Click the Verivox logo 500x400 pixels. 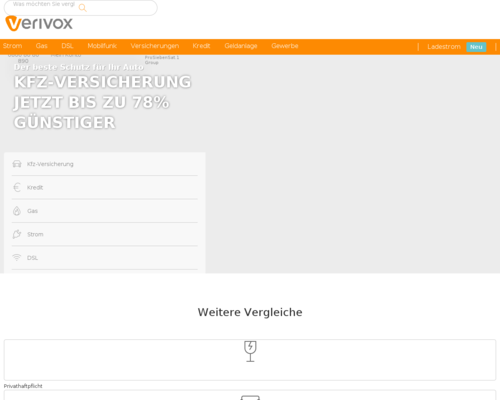(x=39, y=23)
